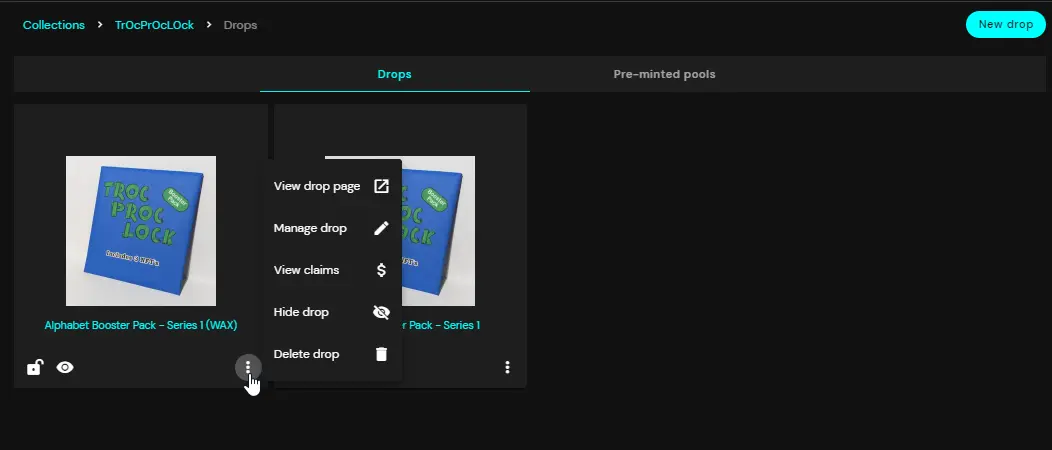Click the pencil icon beside Manage drop

point(381,228)
